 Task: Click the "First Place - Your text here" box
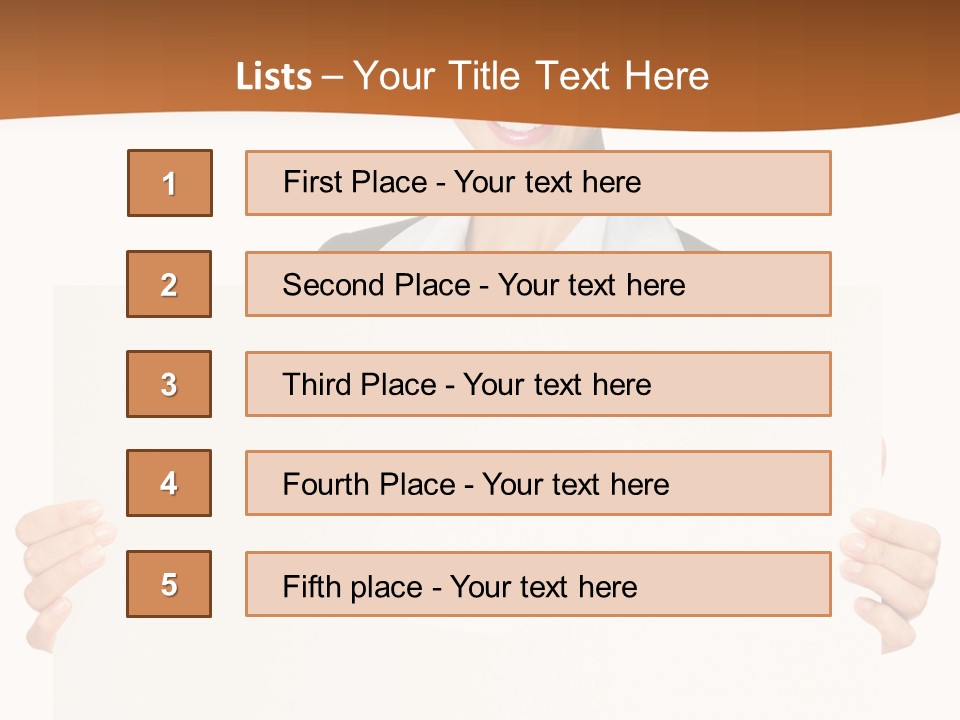click(x=538, y=183)
